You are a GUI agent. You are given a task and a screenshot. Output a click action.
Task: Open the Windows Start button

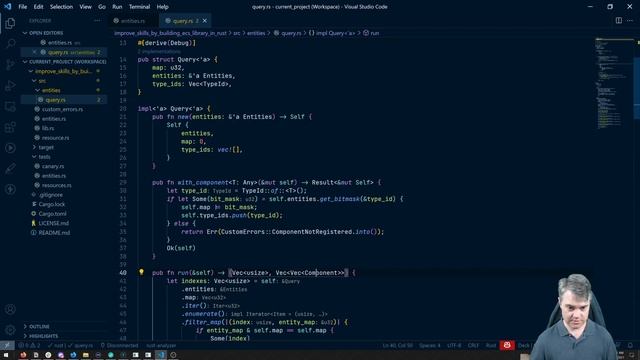(x=7, y=355)
